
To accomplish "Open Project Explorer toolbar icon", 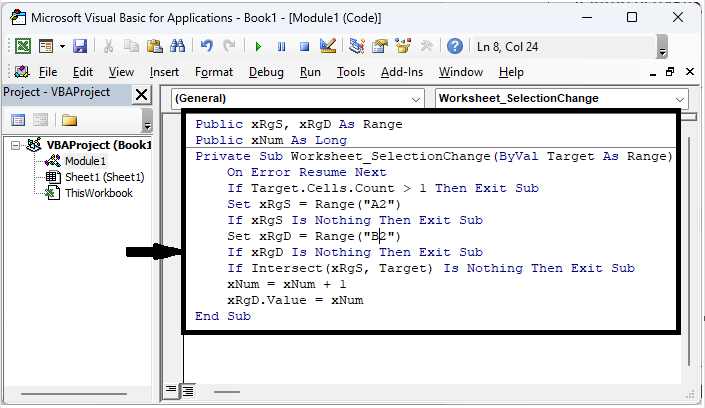I will coord(357,46).
